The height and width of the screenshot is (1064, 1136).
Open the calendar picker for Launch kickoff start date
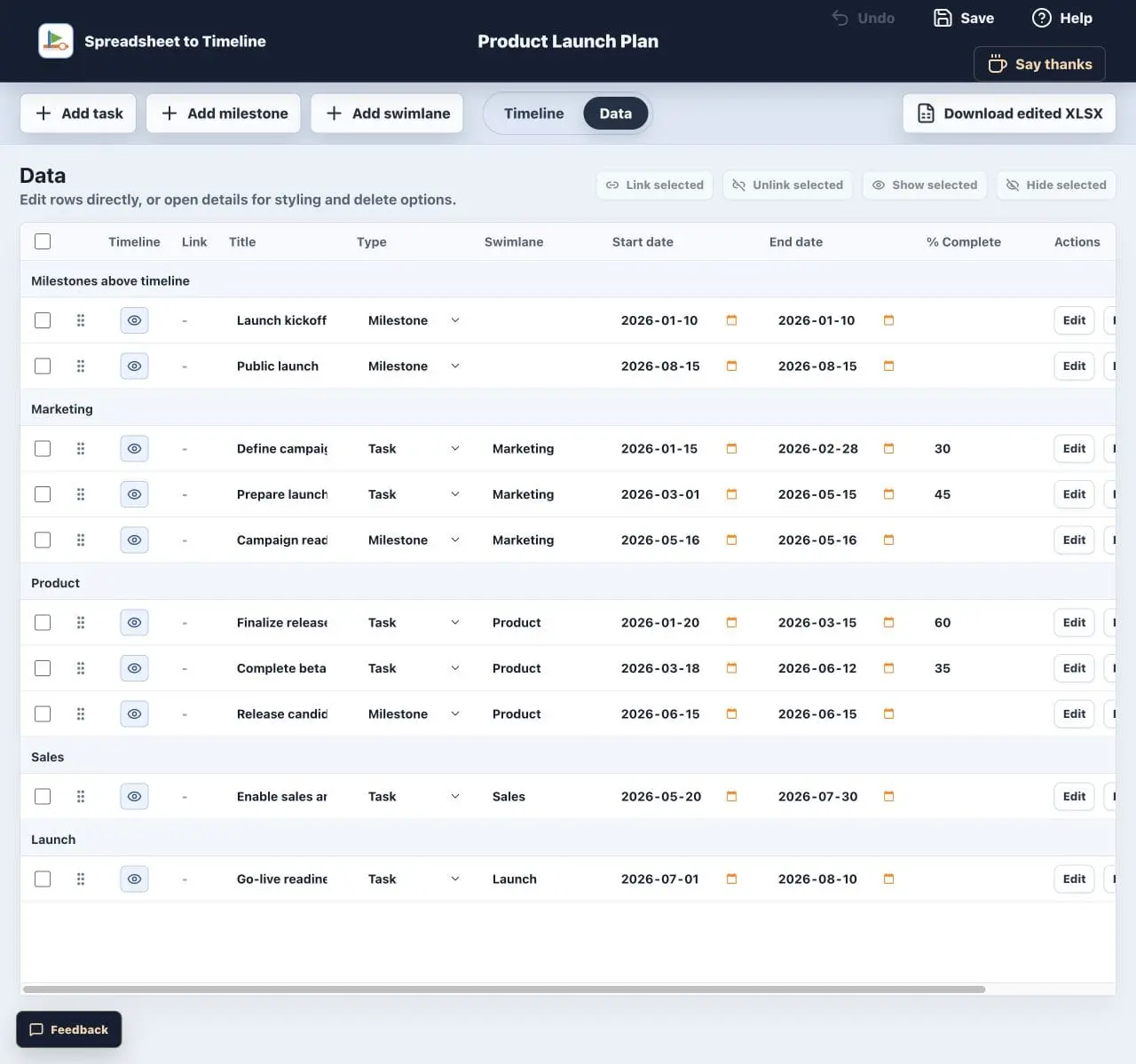coord(731,320)
